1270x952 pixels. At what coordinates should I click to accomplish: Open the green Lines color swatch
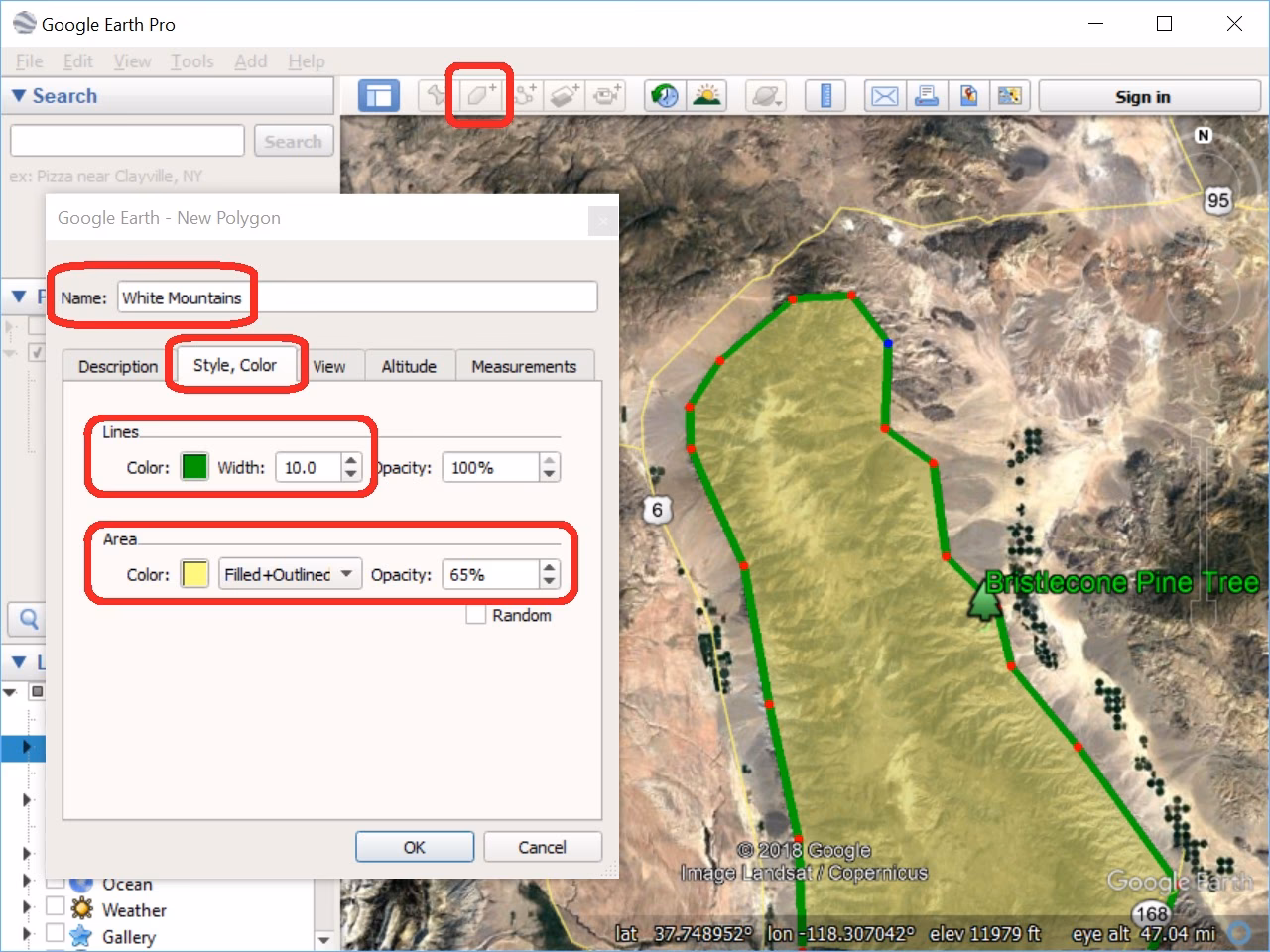click(194, 467)
